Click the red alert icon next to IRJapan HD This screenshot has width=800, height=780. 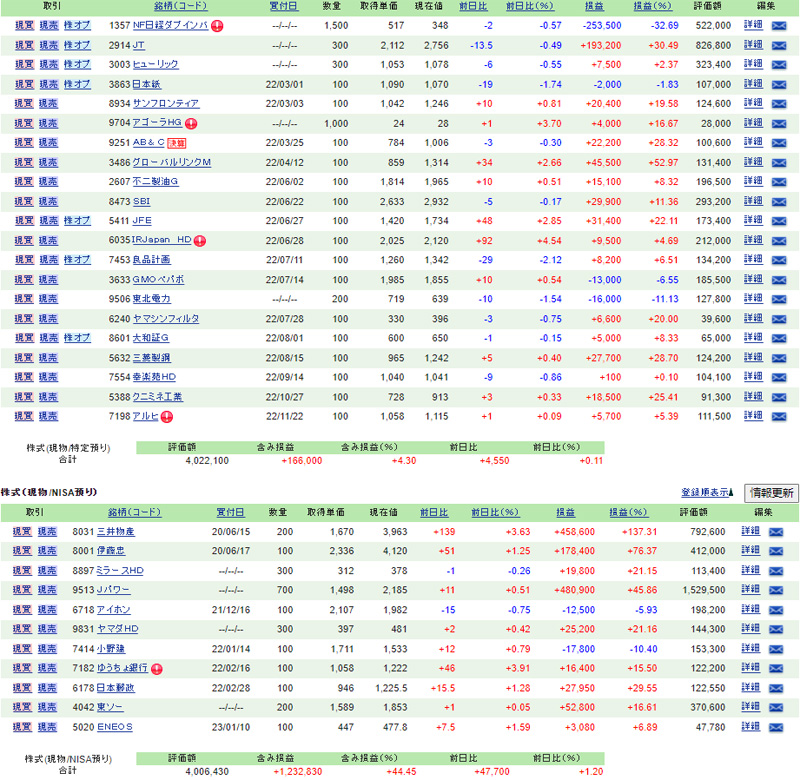pos(200,241)
